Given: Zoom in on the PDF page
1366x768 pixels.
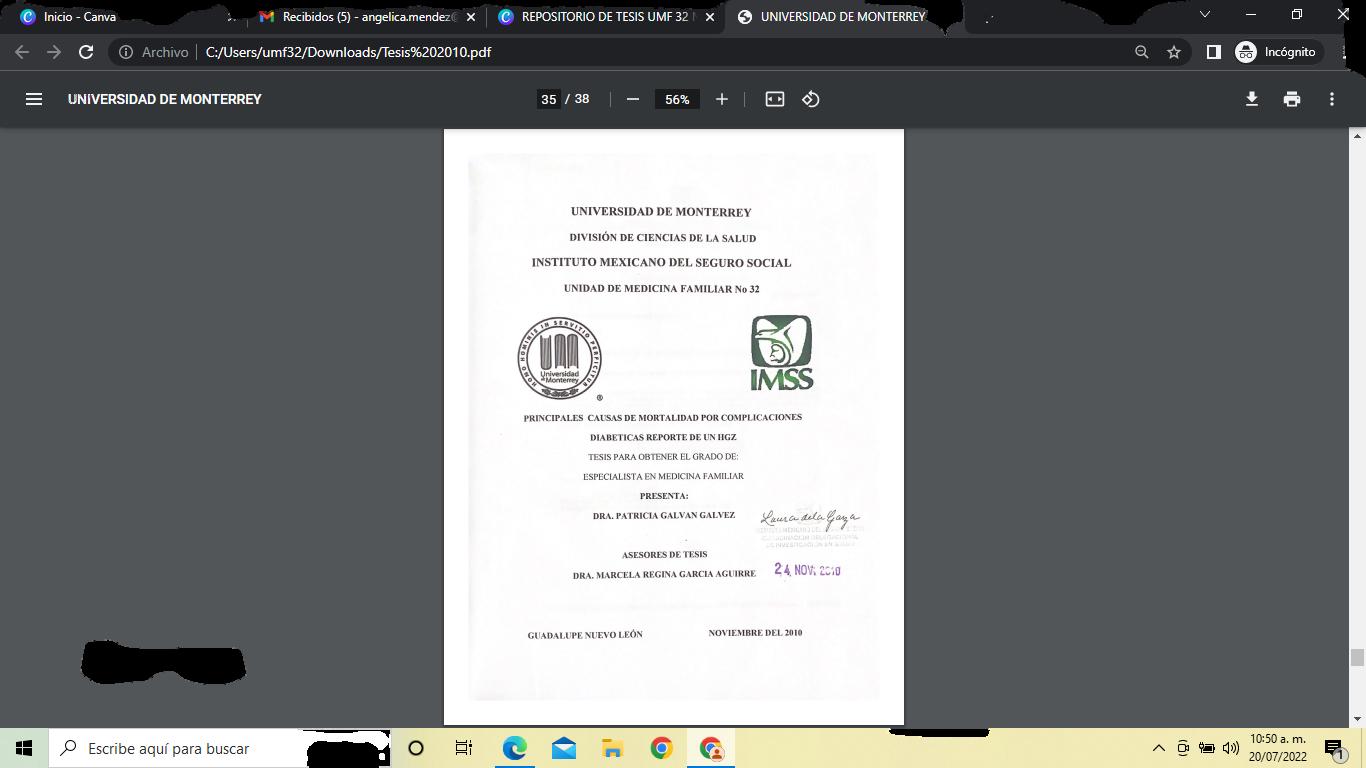Looking at the screenshot, I should point(722,99).
